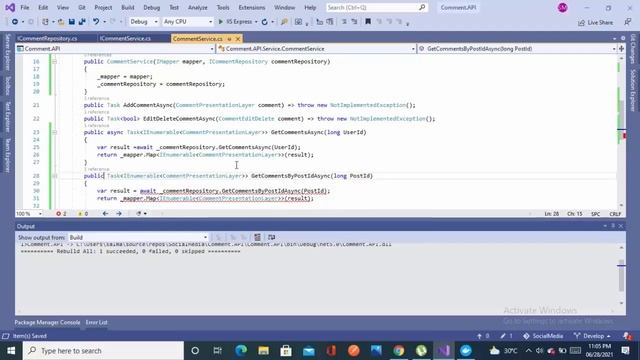
Task: Click the Find in Files icon
Action: tap(284, 22)
